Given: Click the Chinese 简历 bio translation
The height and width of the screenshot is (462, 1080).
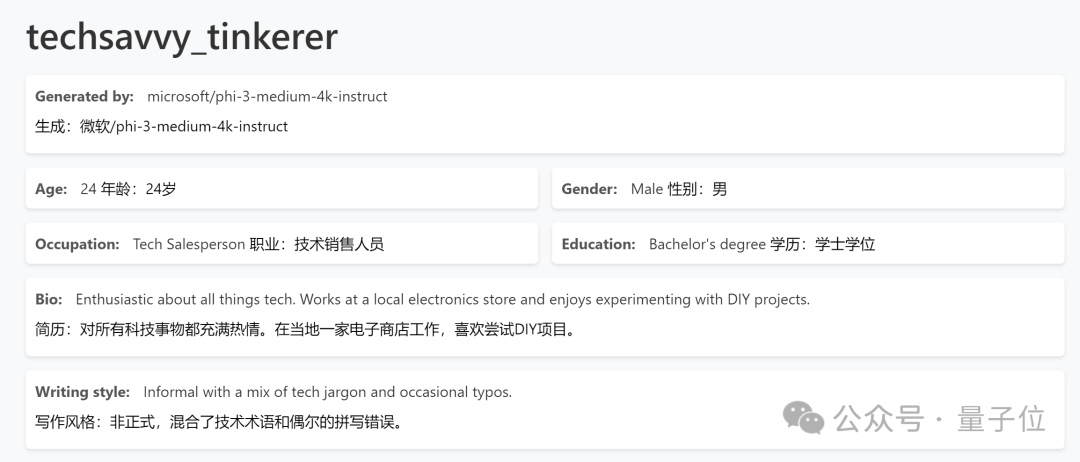Looking at the screenshot, I should (306, 330).
